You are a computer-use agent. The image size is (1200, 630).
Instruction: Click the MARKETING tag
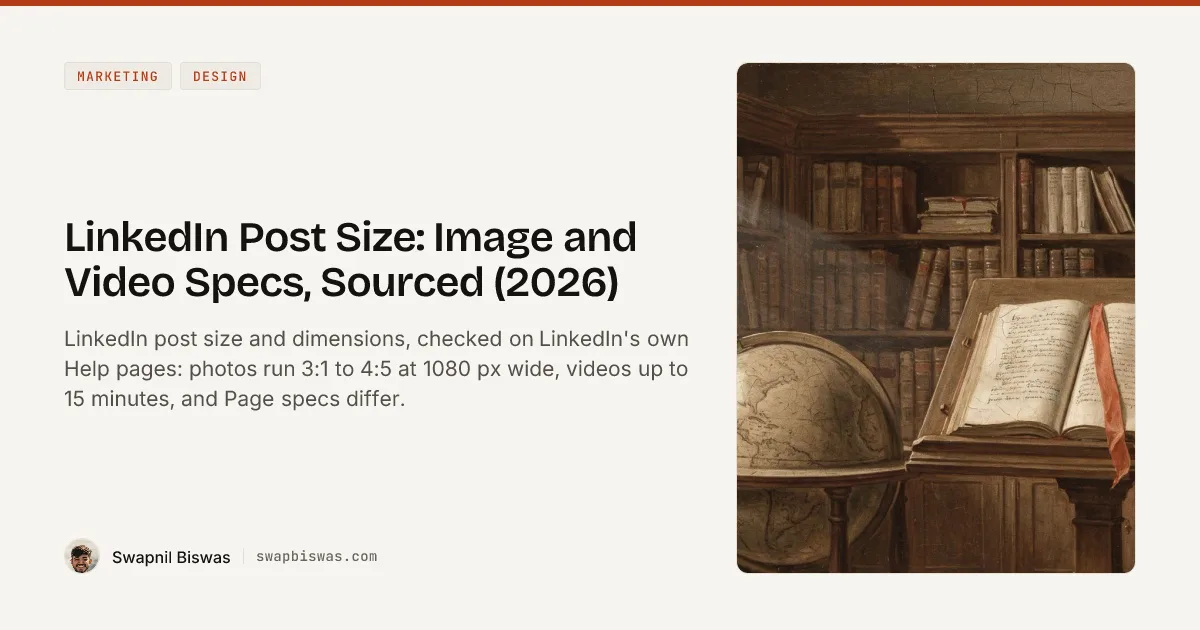[118, 76]
